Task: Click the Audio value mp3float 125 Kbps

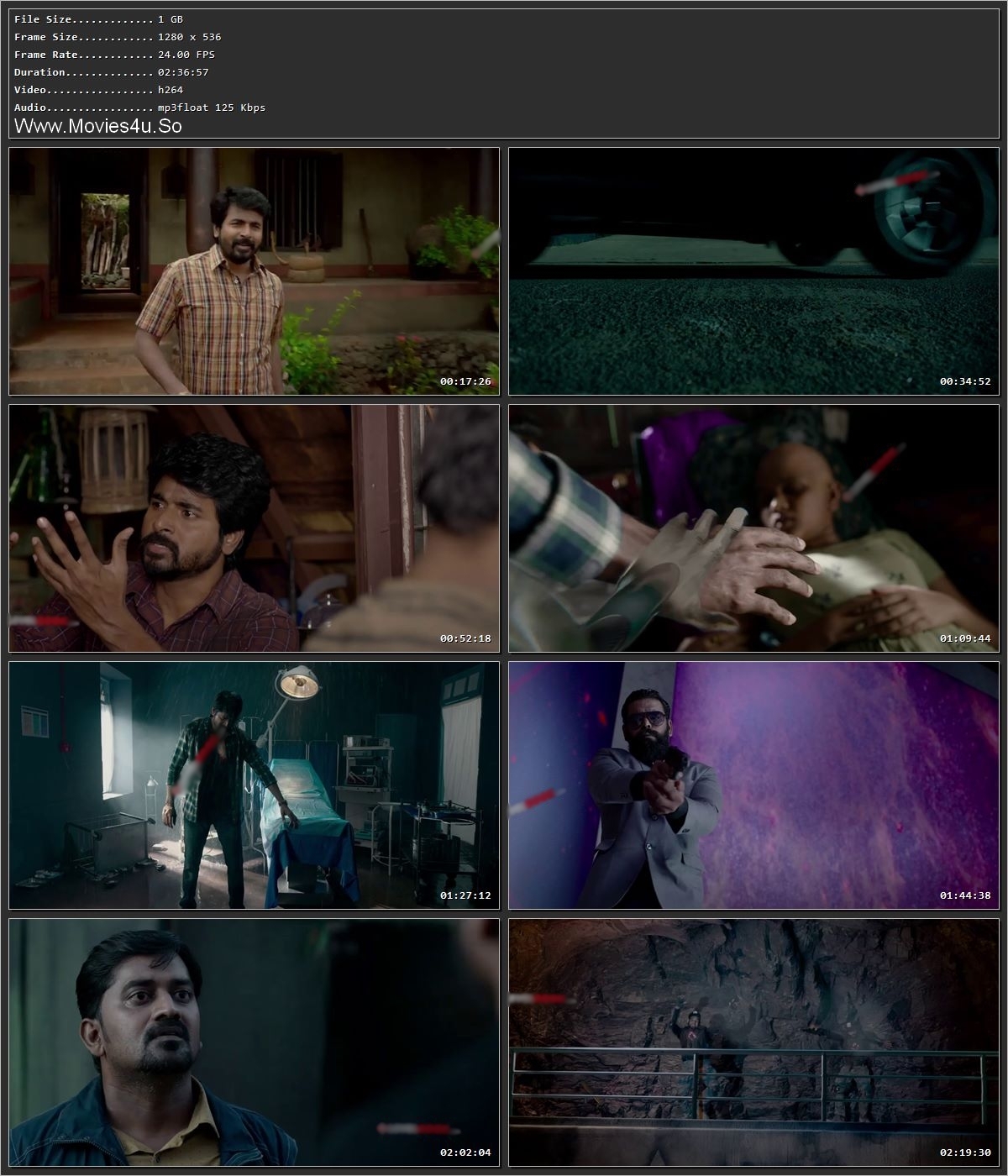Action: pyautogui.click(x=212, y=108)
